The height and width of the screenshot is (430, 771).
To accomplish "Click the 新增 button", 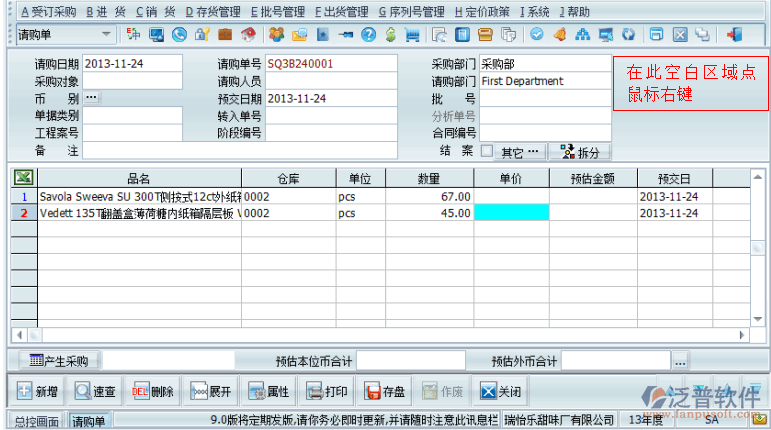I will [37, 391].
